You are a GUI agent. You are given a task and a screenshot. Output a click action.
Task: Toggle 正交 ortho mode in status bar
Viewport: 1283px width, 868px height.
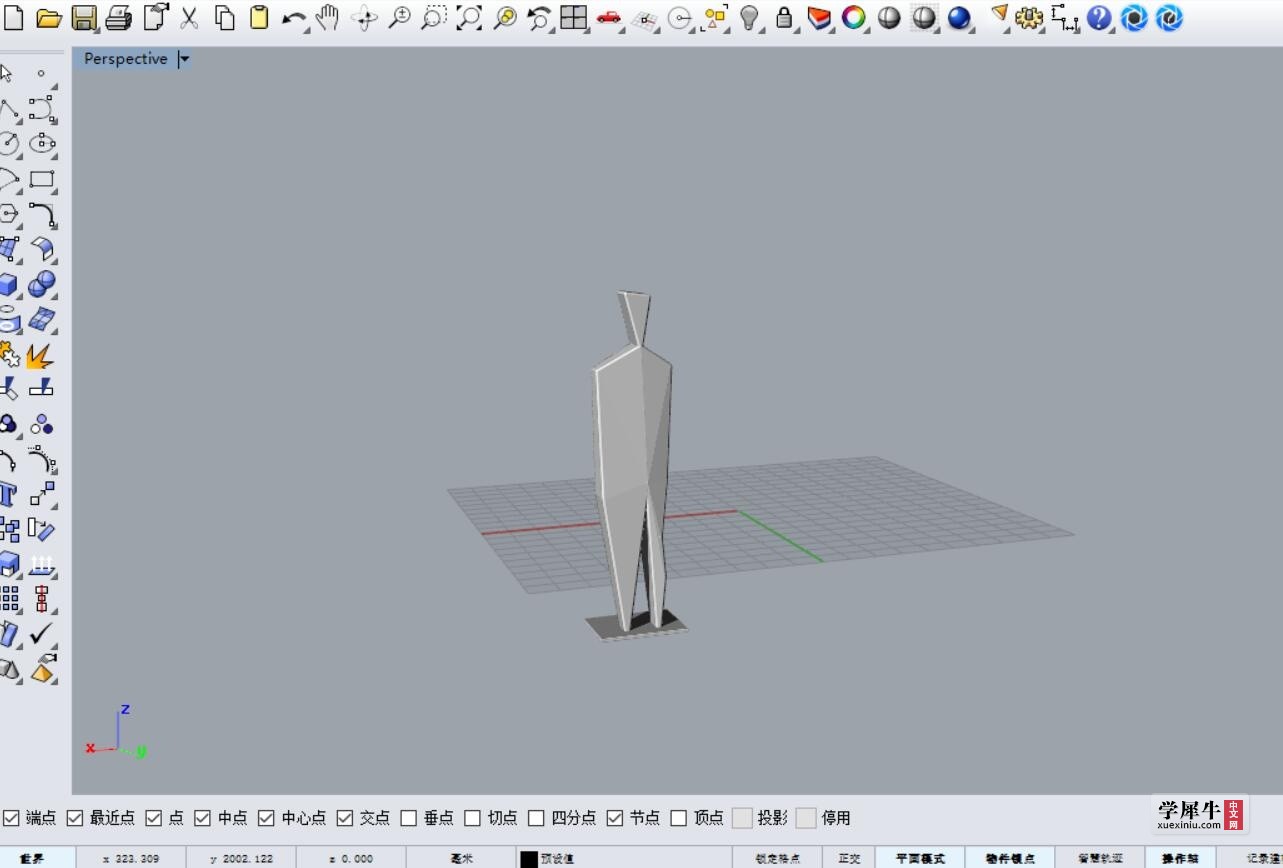coord(849,858)
